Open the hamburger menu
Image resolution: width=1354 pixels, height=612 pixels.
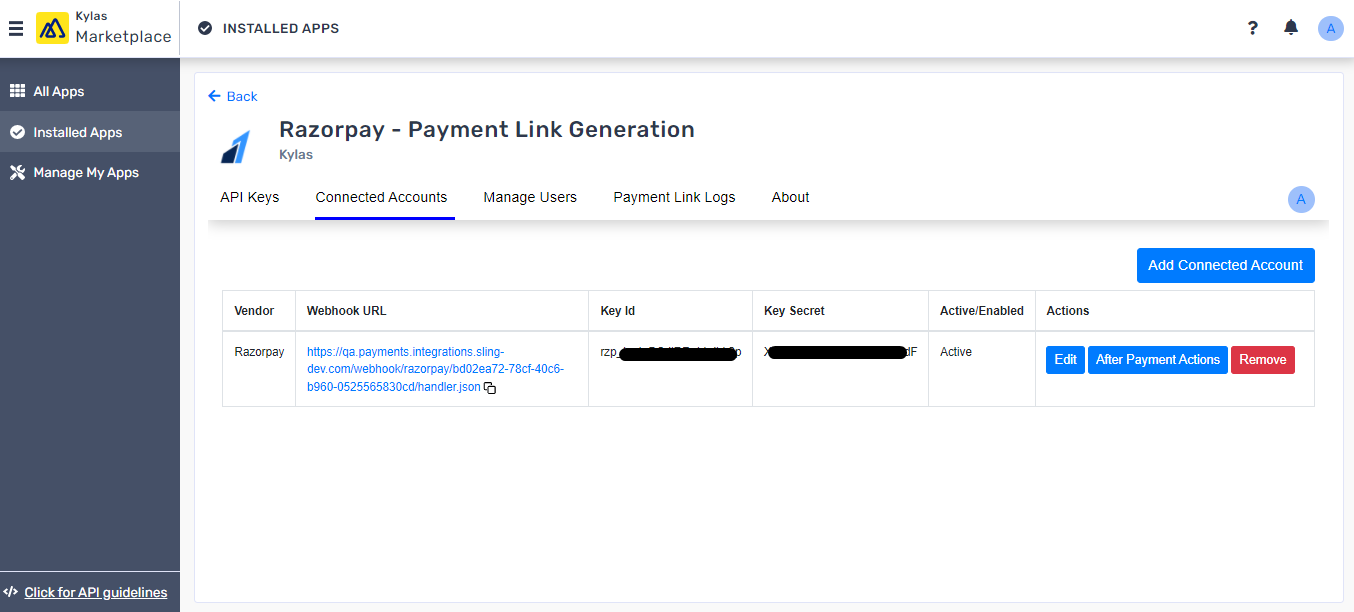16,28
